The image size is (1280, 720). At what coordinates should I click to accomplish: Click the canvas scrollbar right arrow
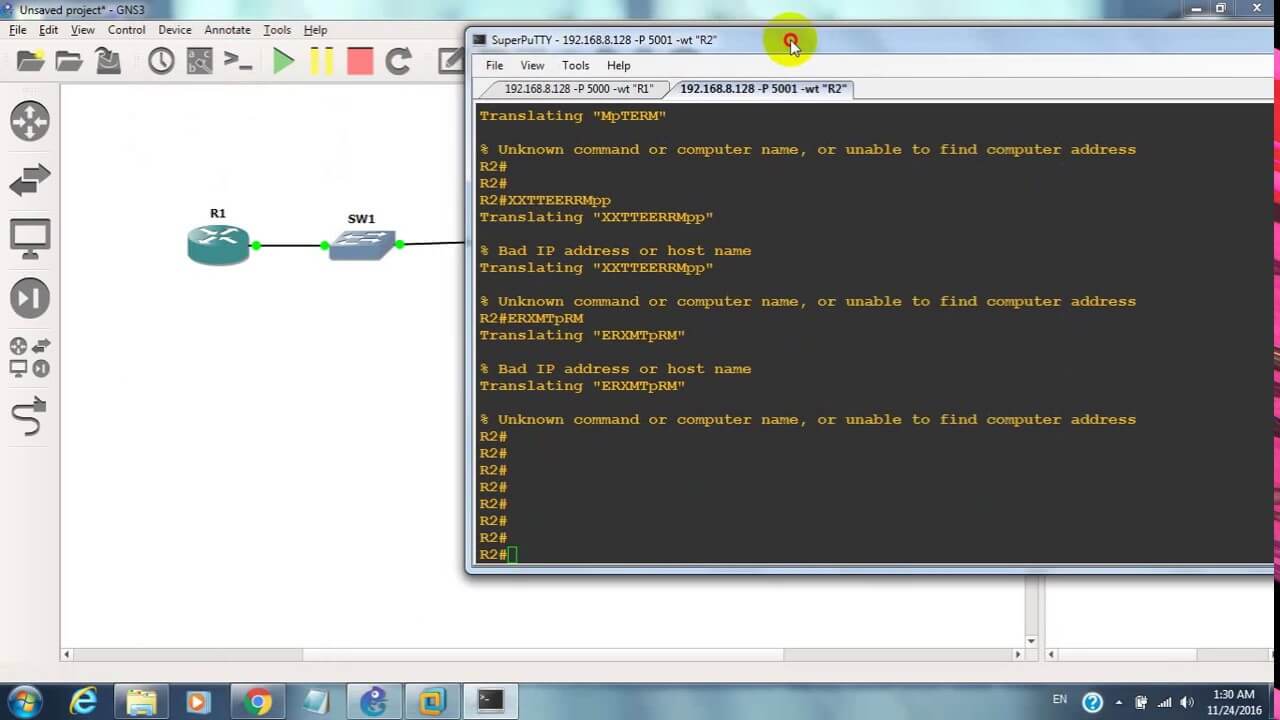1017,655
